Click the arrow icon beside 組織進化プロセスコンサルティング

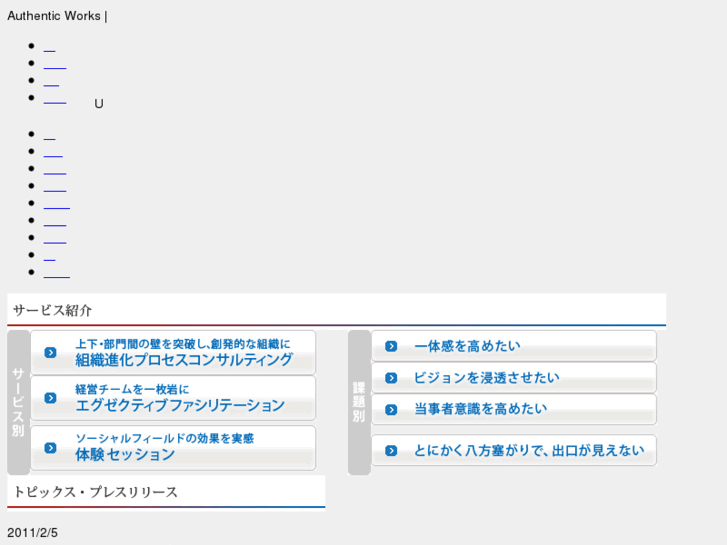[50, 352]
